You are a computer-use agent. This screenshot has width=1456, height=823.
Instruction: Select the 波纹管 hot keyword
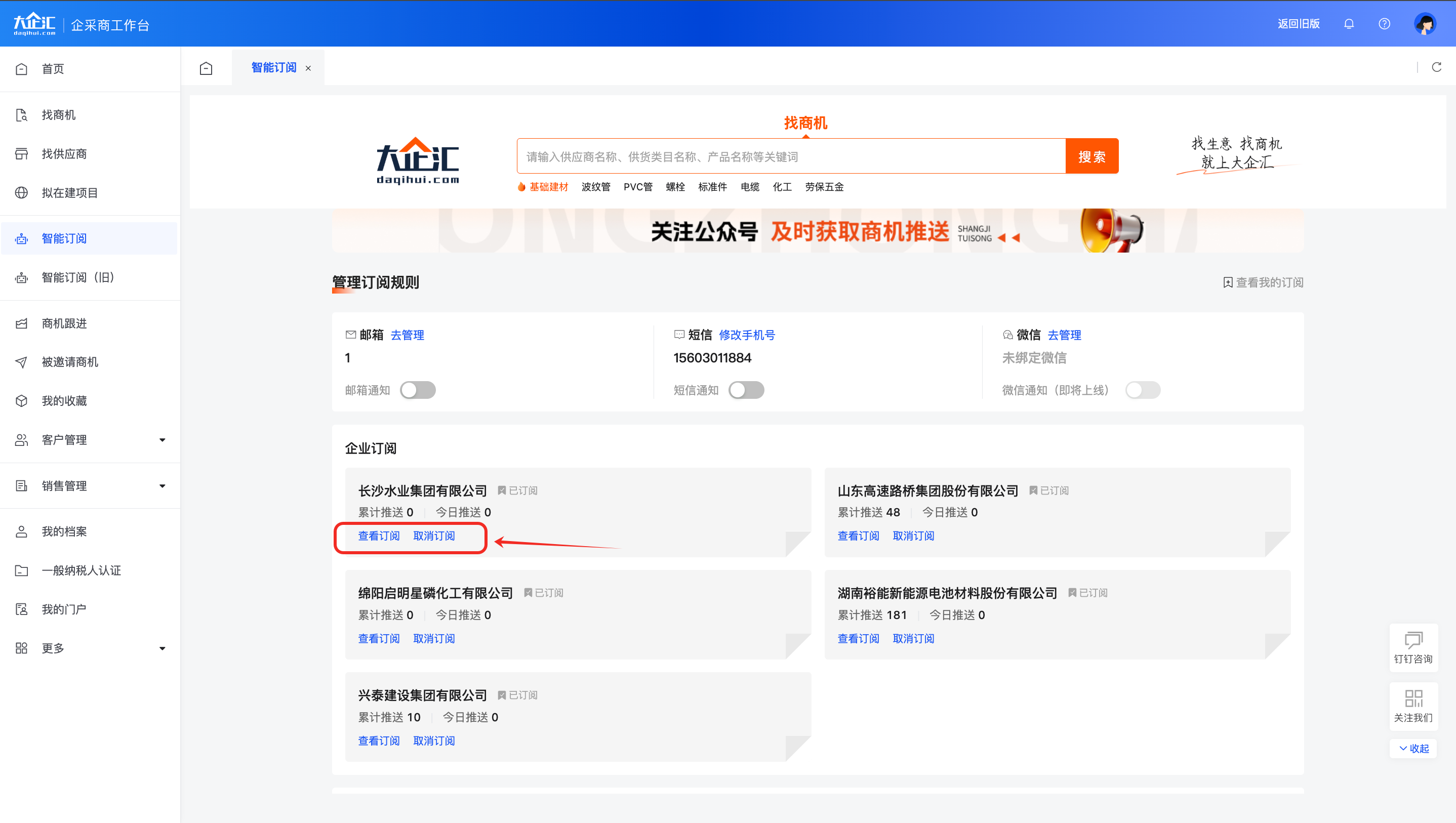596,187
